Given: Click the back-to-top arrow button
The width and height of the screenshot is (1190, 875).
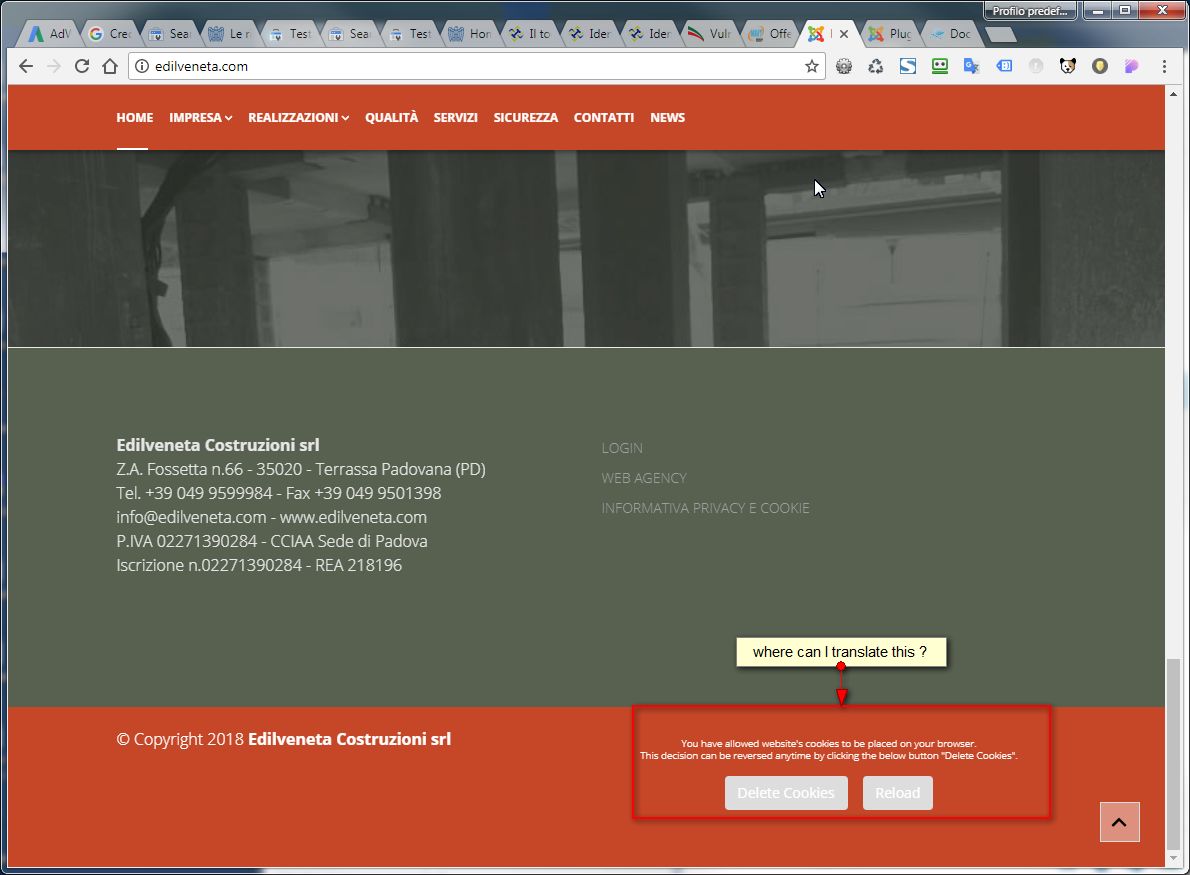Looking at the screenshot, I should (x=1119, y=822).
